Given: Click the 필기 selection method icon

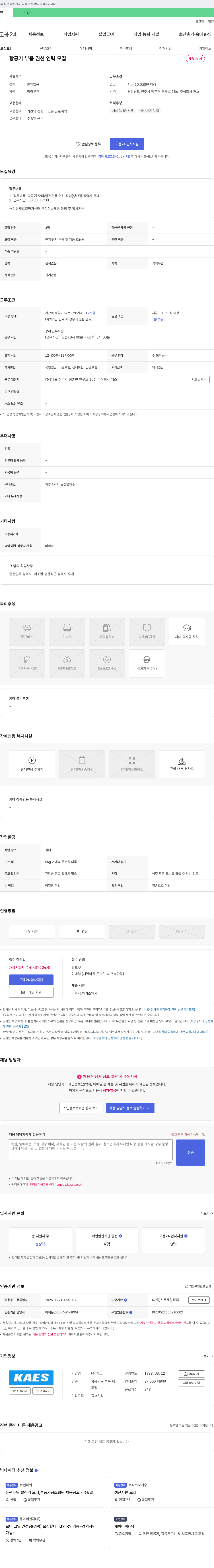Looking at the screenshot, I should click(x=132, y=931).
